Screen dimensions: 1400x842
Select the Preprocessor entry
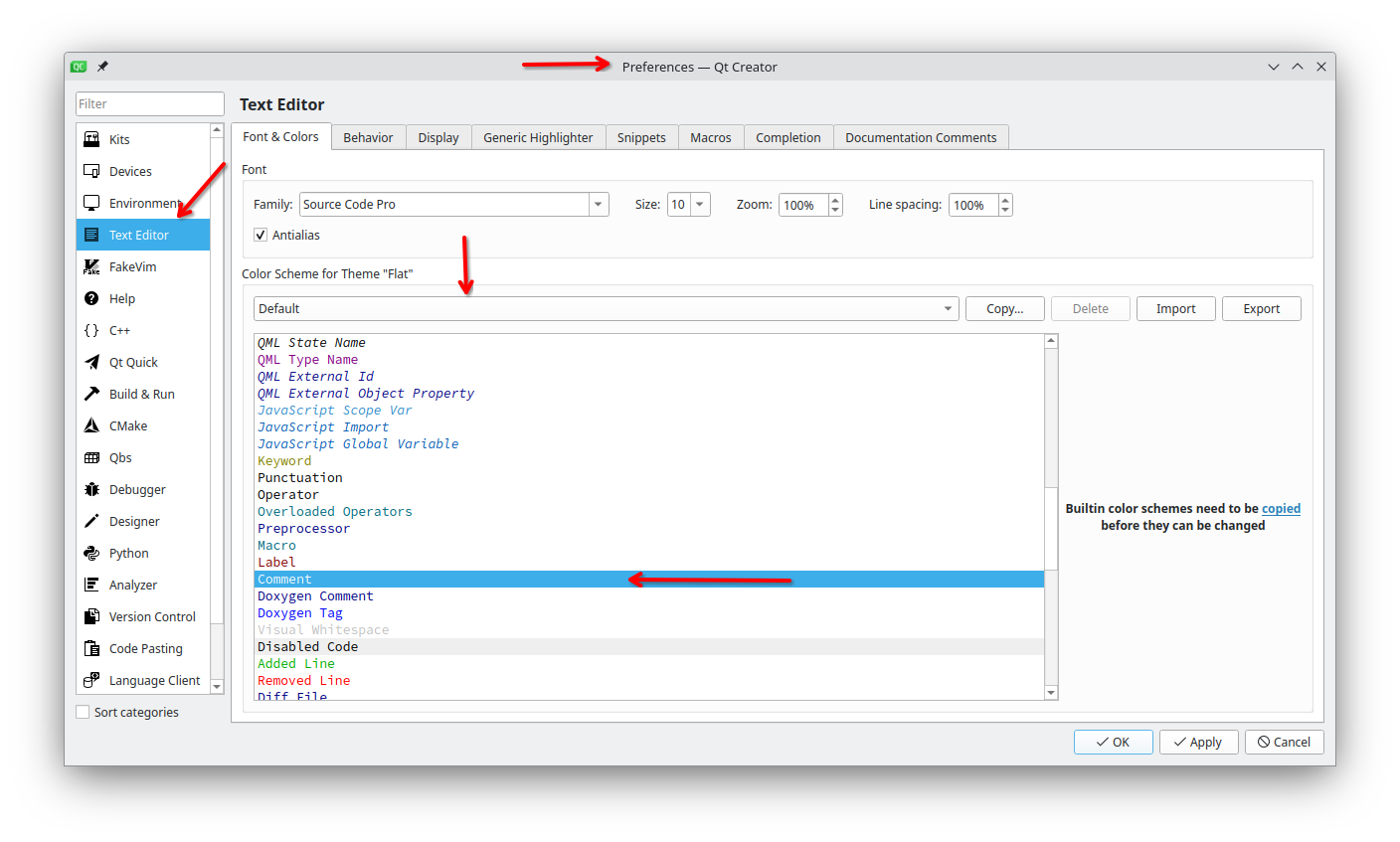pos(649,528)
